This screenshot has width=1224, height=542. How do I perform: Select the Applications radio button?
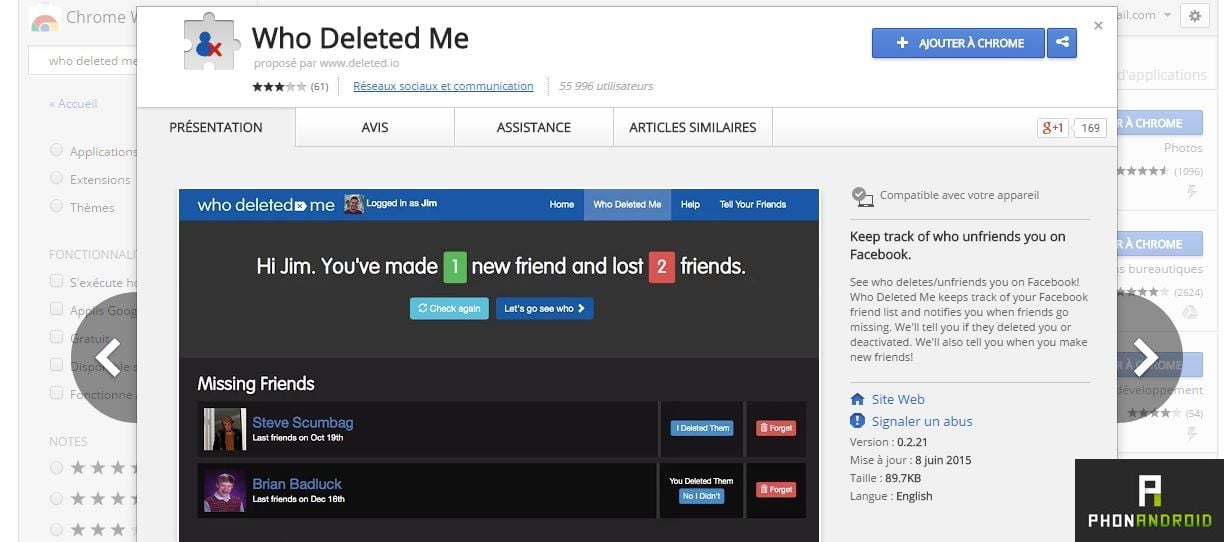click(x=57, y=151)
